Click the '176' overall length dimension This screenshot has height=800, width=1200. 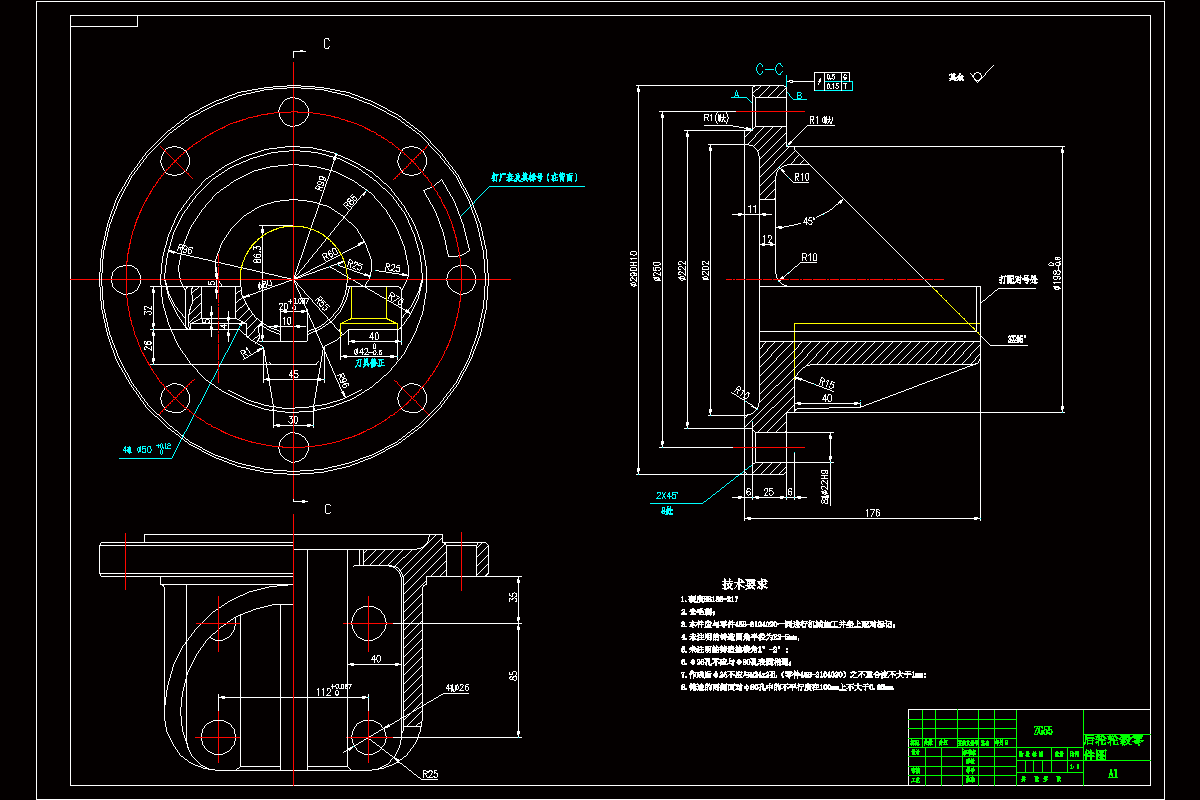tap(872, 514)
